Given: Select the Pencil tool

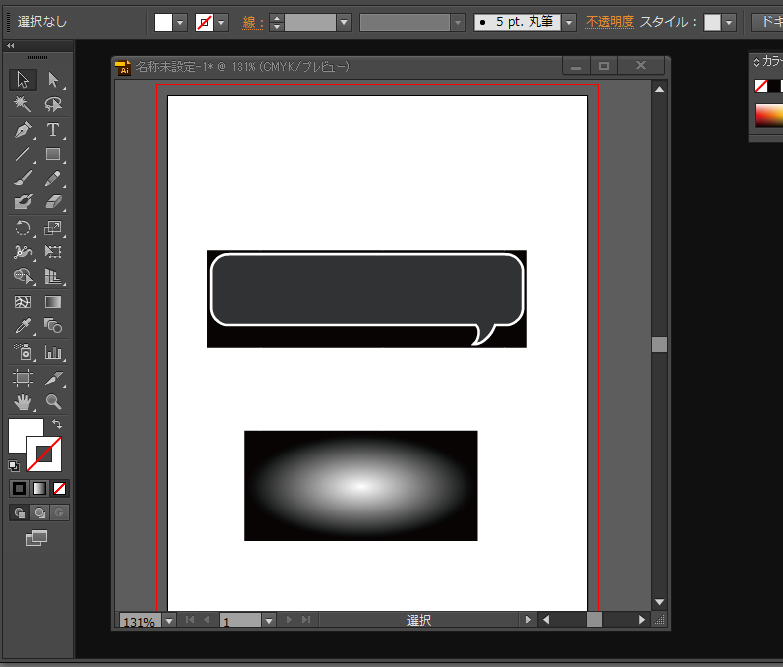Looking at the screenshot, I should [53, 178].
